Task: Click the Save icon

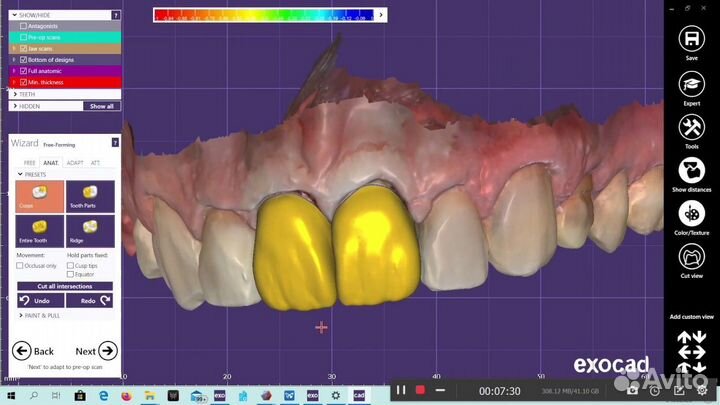Action: click(690, 39)
